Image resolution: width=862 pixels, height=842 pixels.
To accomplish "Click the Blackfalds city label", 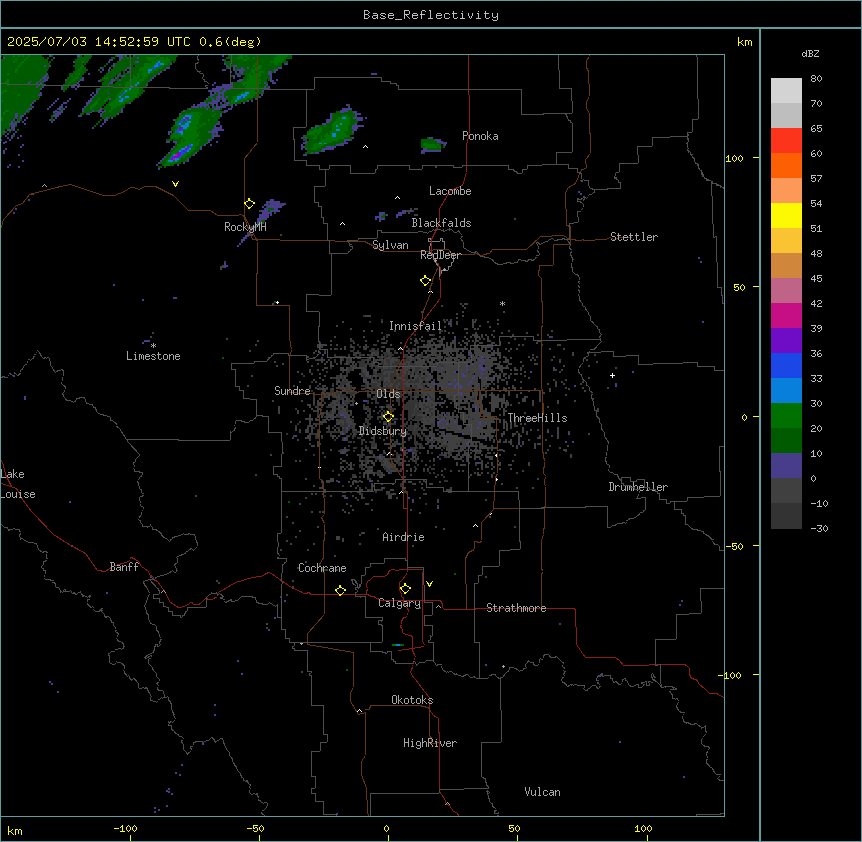I will [441, 223].
